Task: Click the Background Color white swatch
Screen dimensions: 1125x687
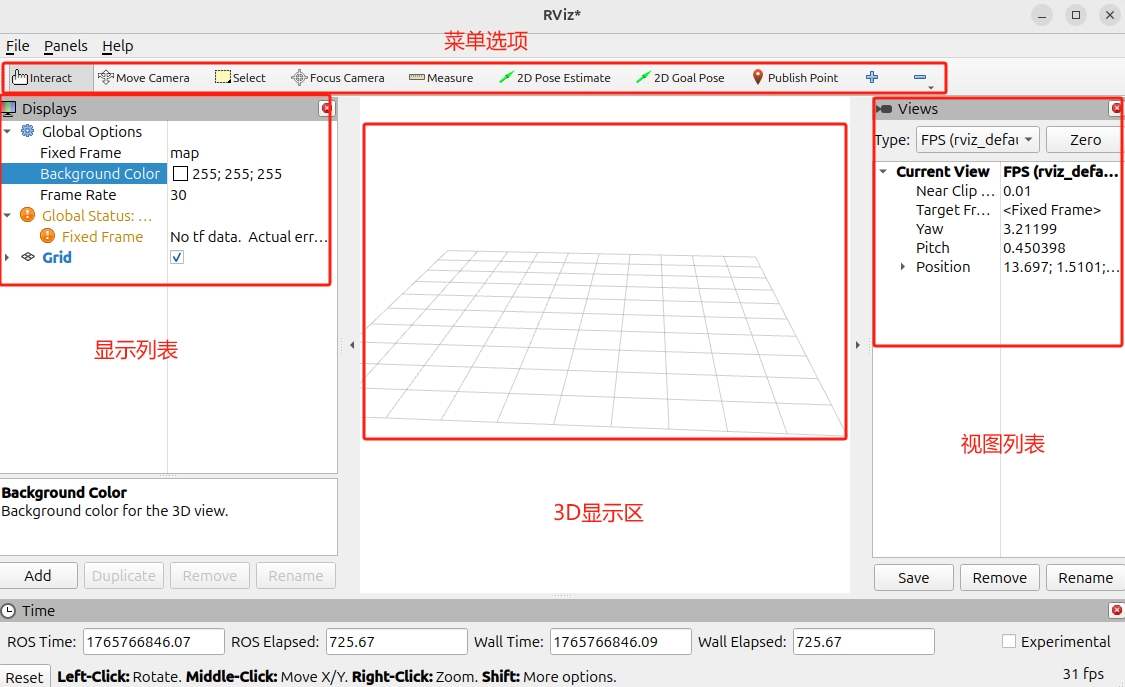Action: [180, 174]
